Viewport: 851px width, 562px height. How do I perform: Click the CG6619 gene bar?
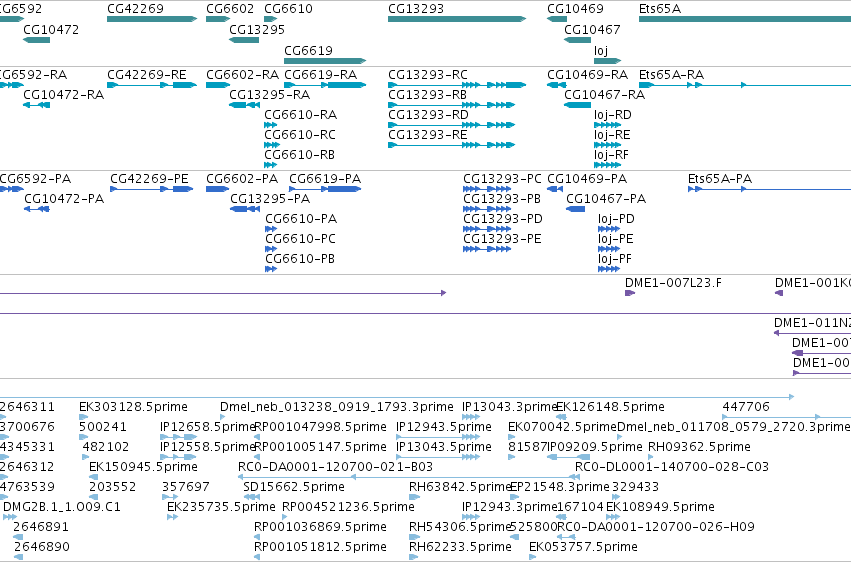tap(325, 61)
